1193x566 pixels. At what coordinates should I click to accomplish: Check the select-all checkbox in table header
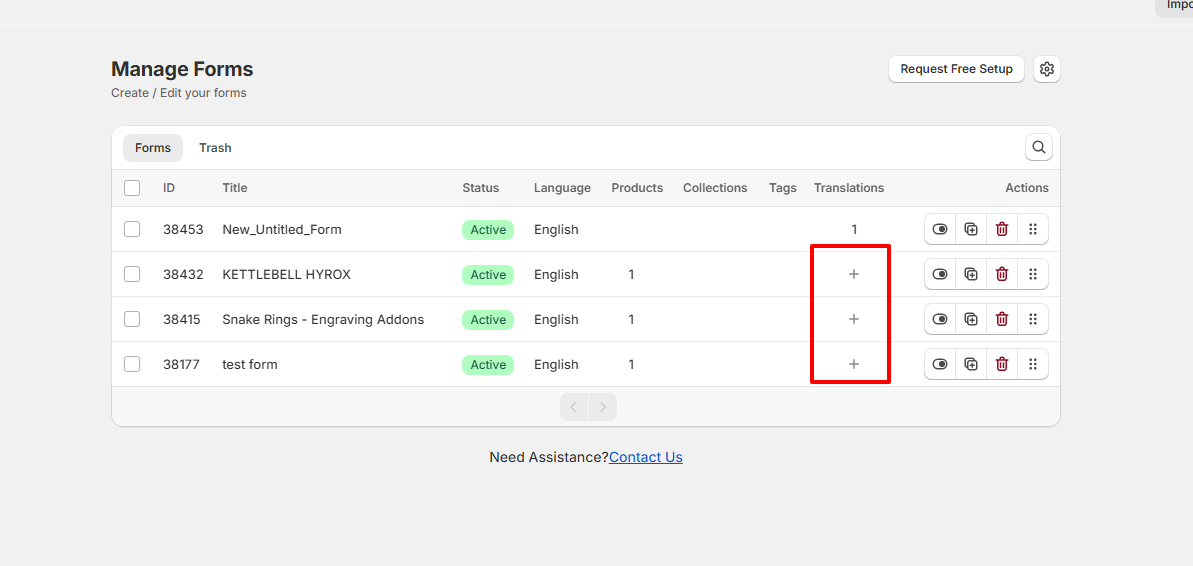coord(132,188)
